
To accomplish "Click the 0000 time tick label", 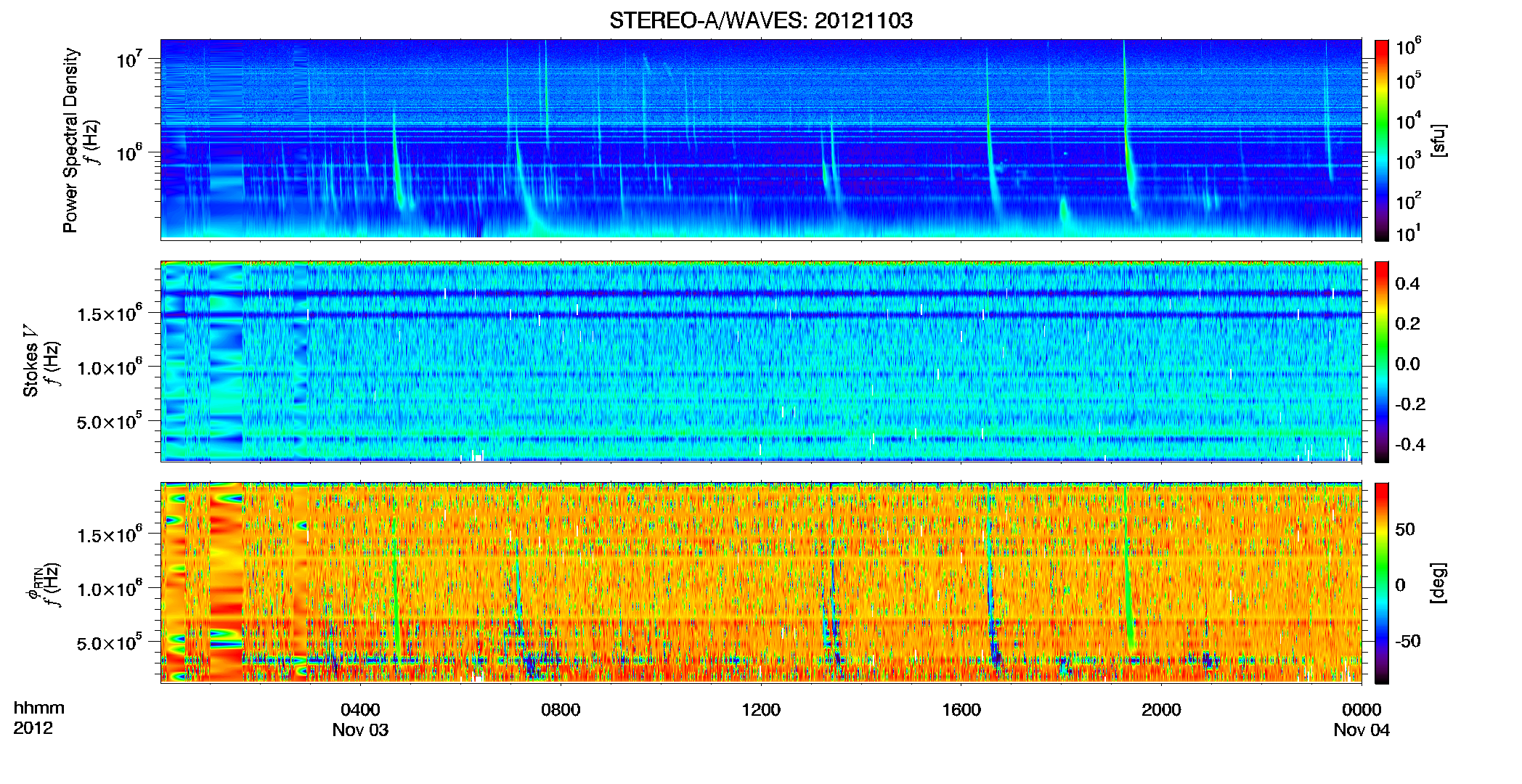I will [x=1362, y=710].
